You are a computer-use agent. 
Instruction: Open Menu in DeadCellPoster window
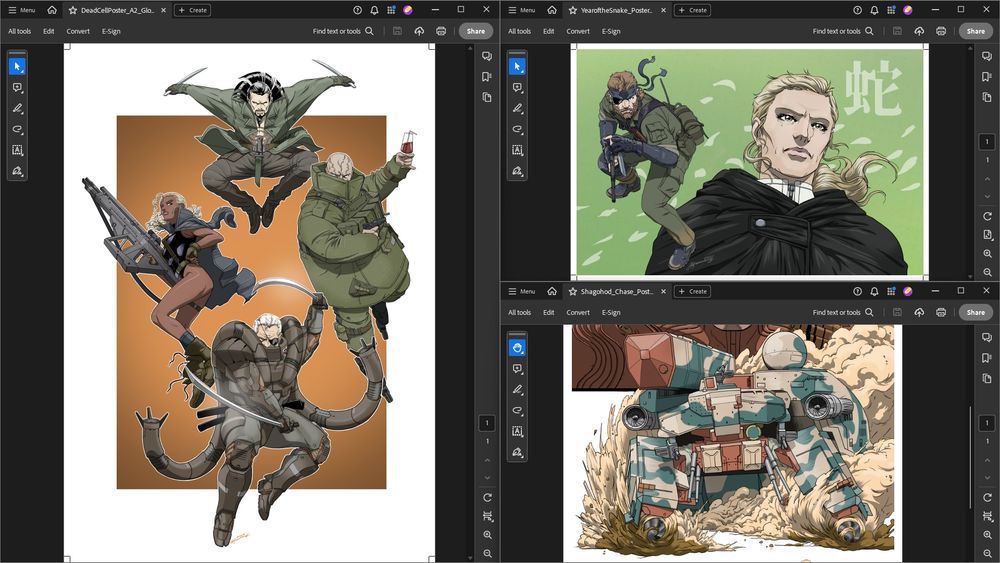(x=22, y=10)
